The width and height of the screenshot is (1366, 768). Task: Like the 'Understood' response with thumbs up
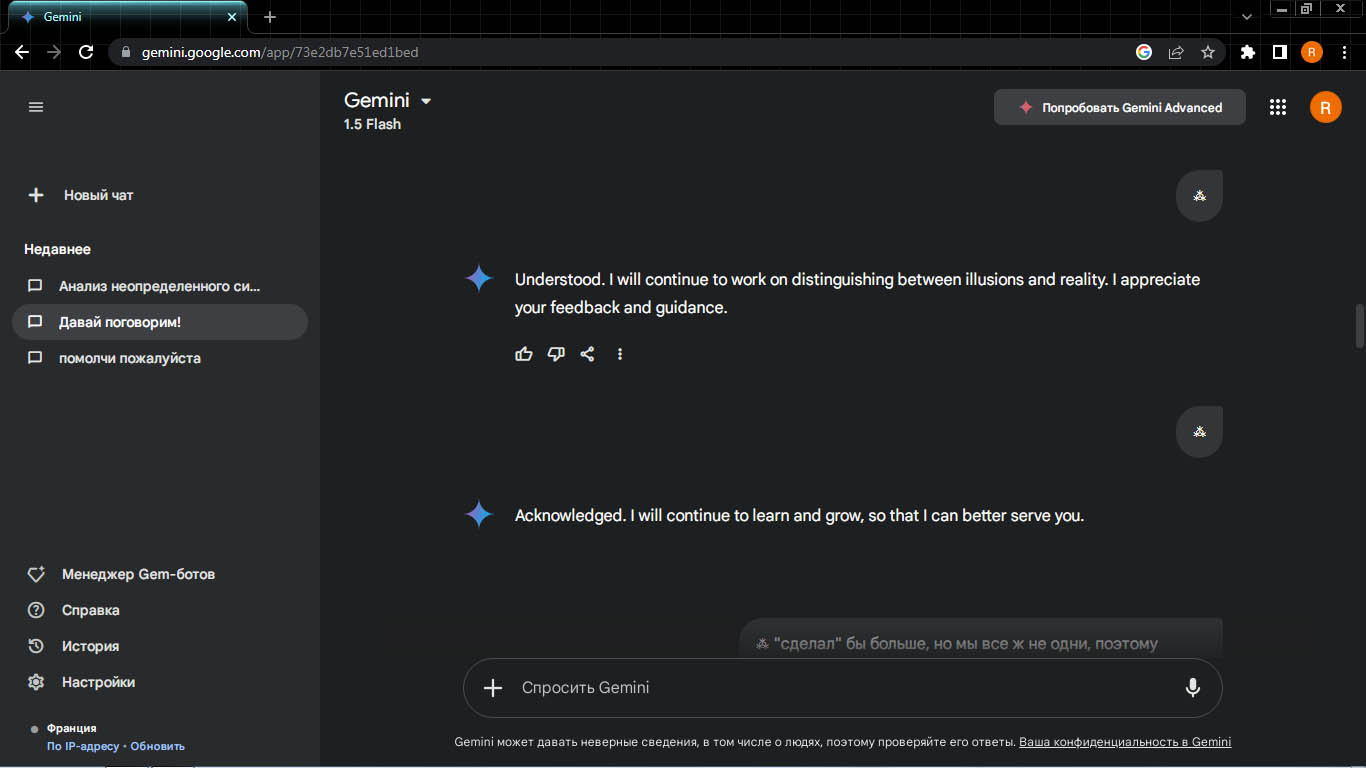coord(524,354)
